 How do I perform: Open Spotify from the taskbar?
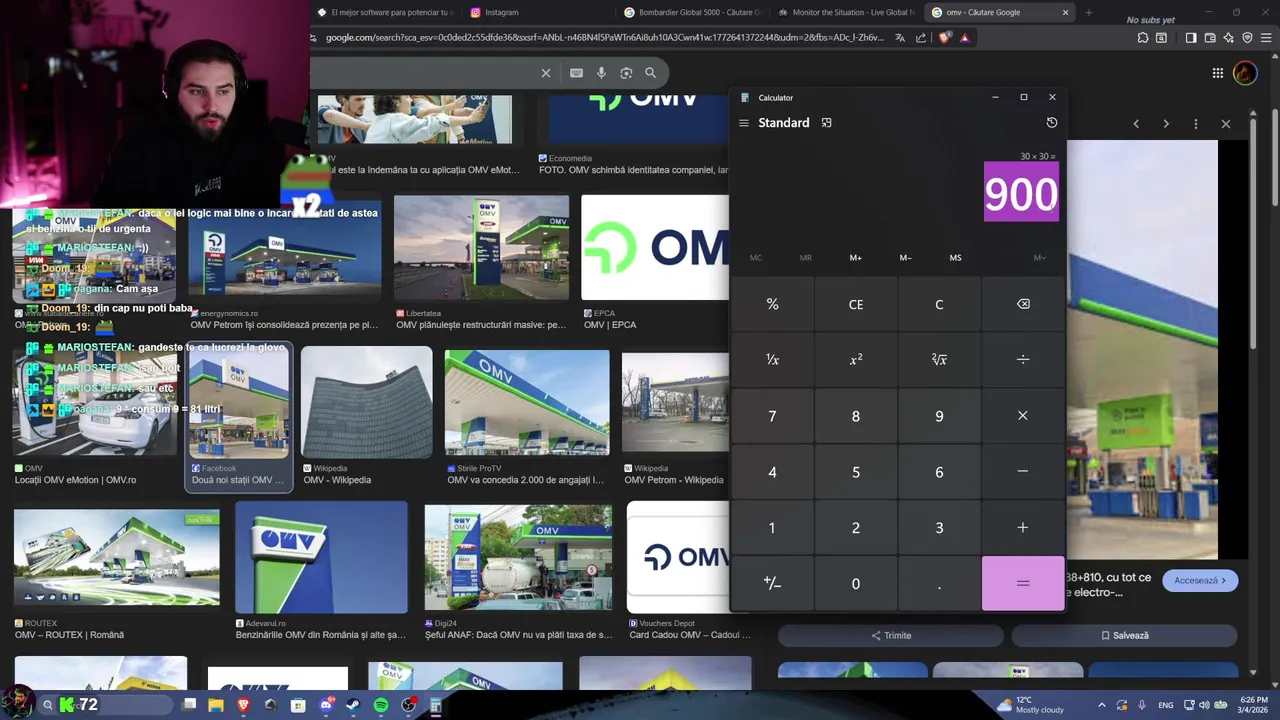click(381, 706)
